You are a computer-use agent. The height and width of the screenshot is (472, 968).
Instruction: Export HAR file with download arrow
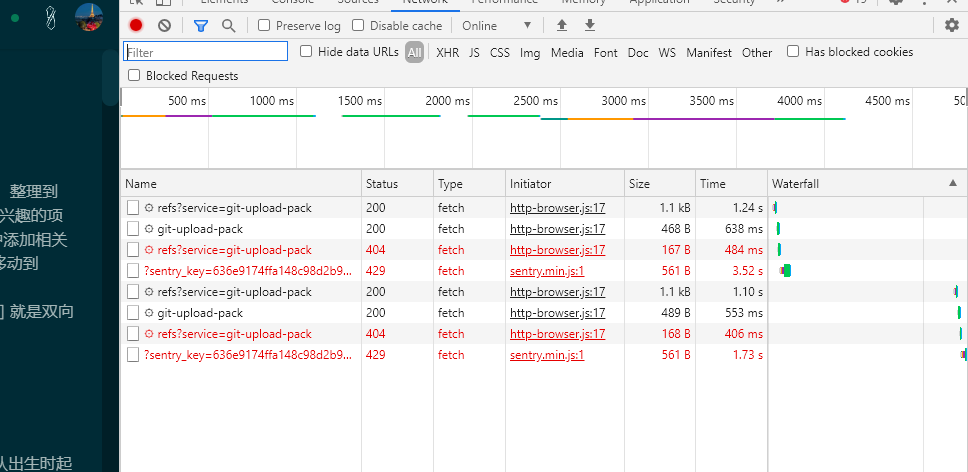pyautogui.click(x=590, y=25)
